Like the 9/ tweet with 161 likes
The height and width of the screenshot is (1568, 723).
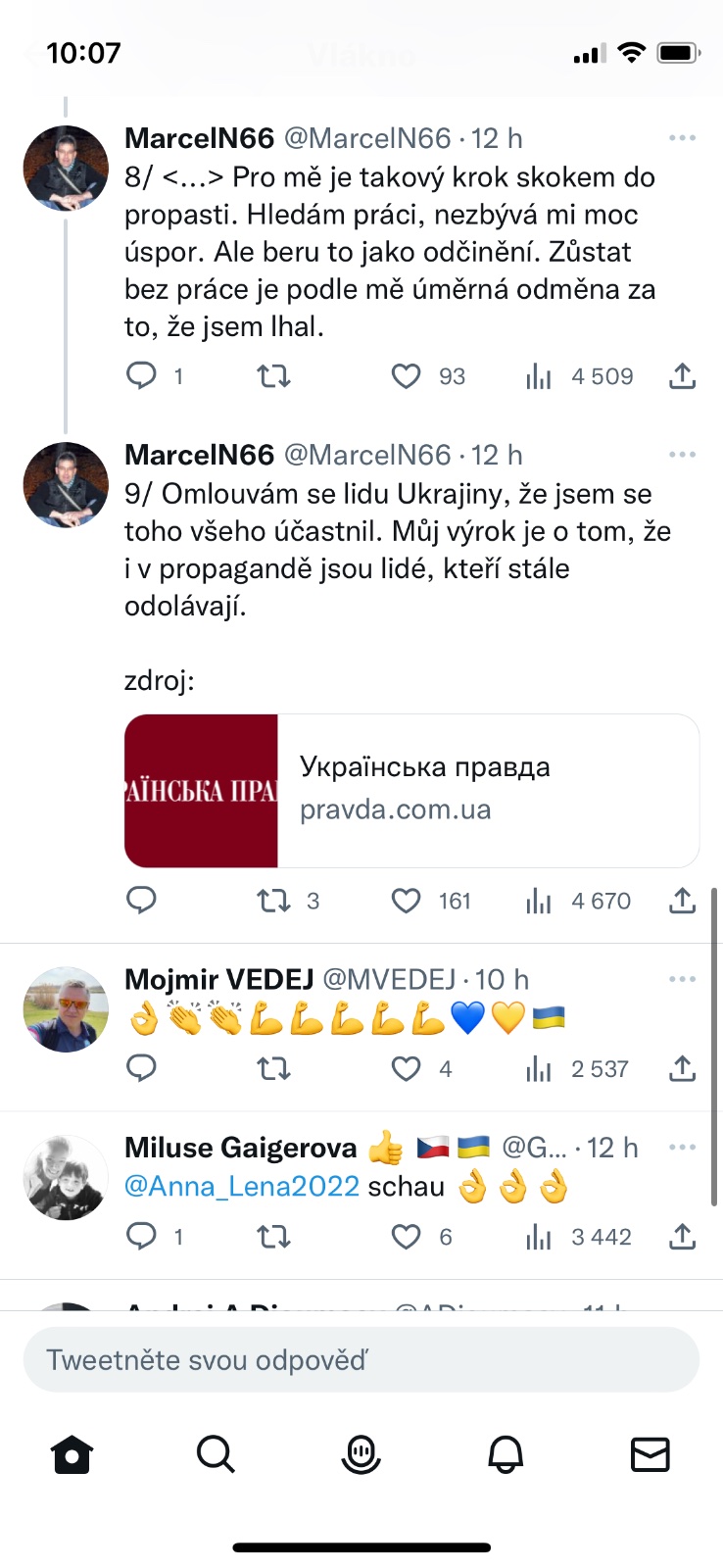(407, 901)
